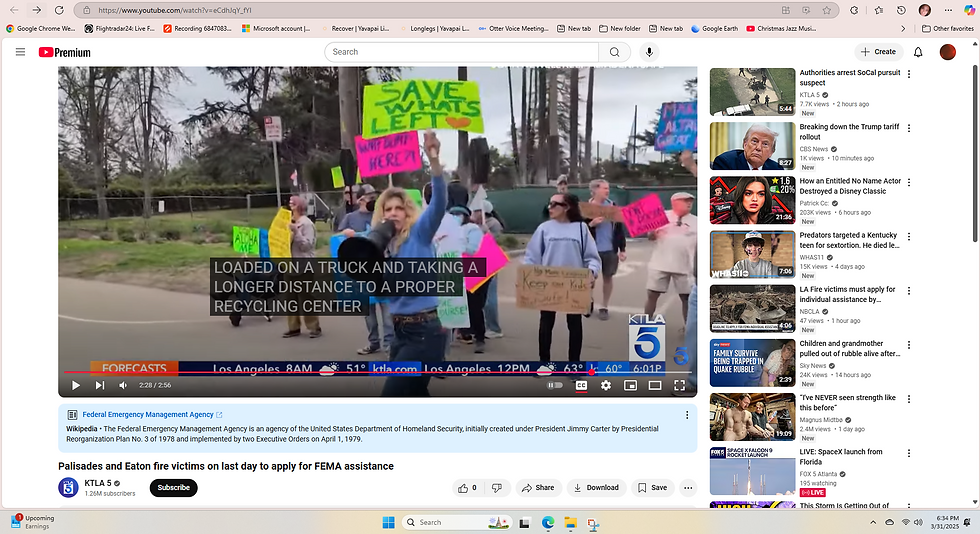This screenshot has width=980, height=534.
Task: Open File Explorer in taskbar
Action: [570, 523]
